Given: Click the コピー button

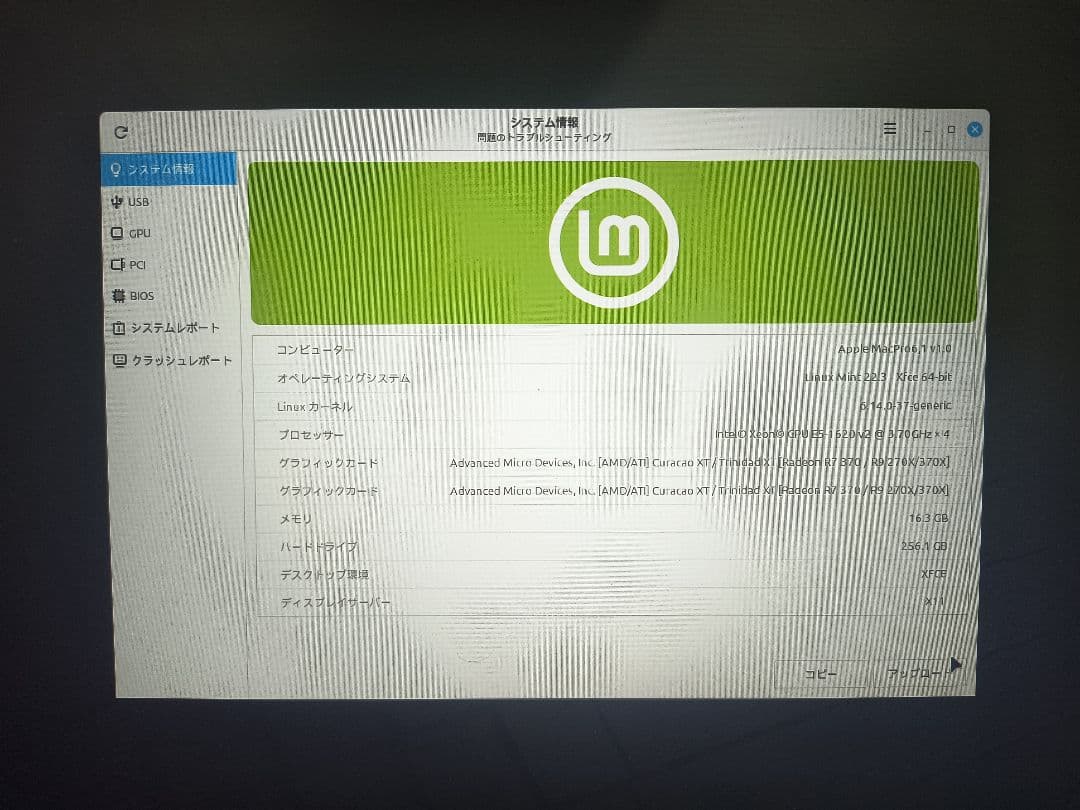Looking at the screenshot, I should tap(820, 674).
